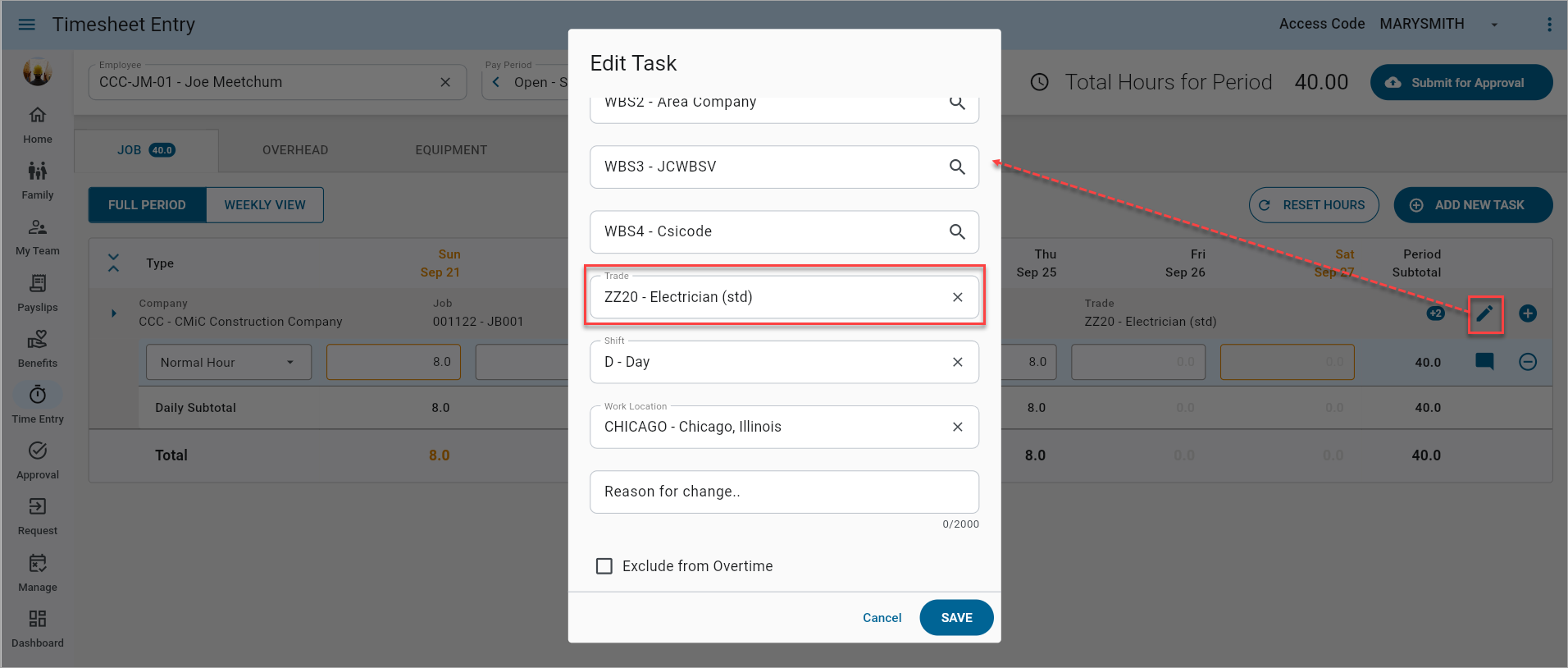Click Cancel in Edit Task dialog

point(882,618)
